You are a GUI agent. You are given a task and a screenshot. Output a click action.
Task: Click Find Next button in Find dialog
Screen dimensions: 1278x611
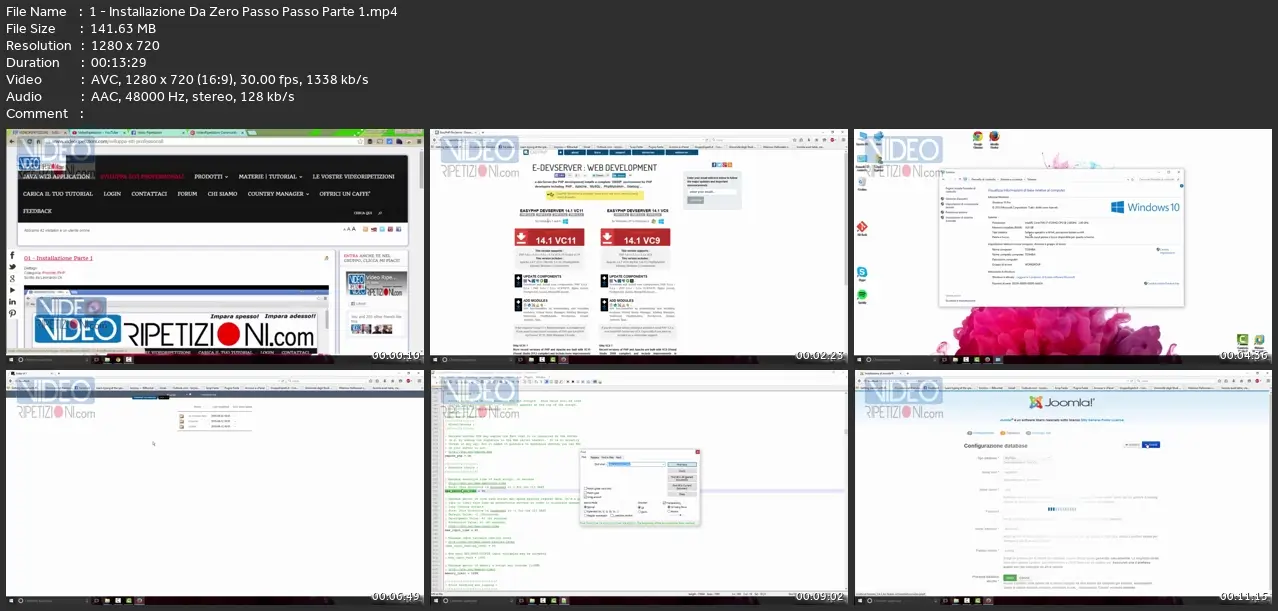click(x=682, y=465)
